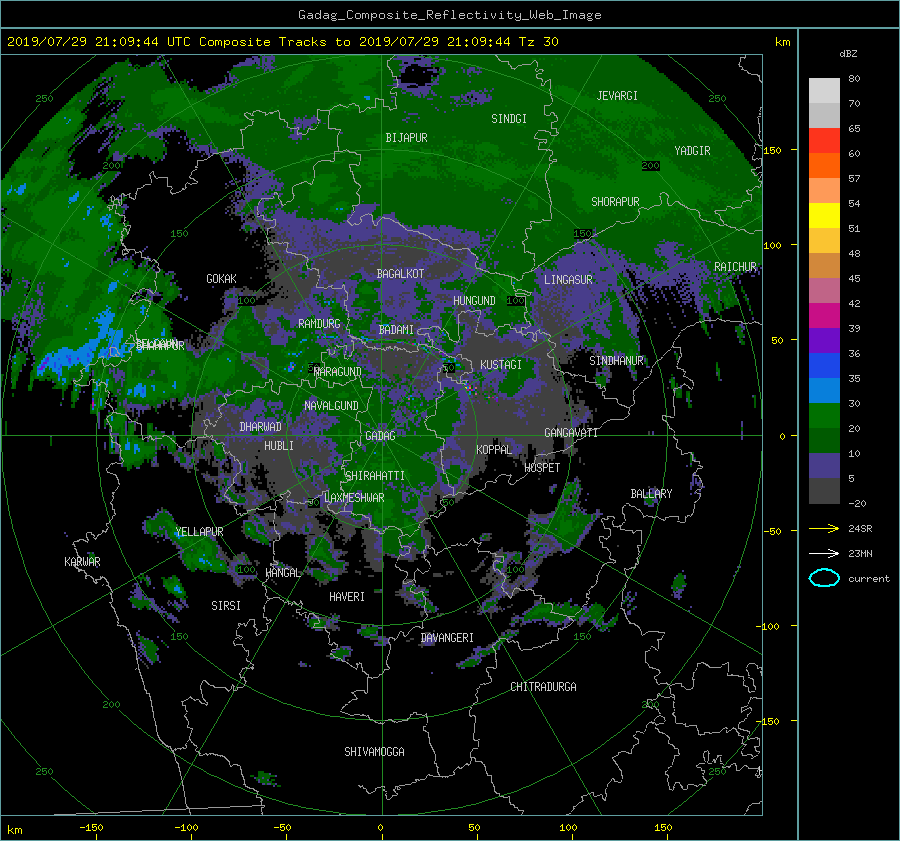Click the BIJAPUR city label
This screenshot has width=900, height=841.
click(406, 138)
